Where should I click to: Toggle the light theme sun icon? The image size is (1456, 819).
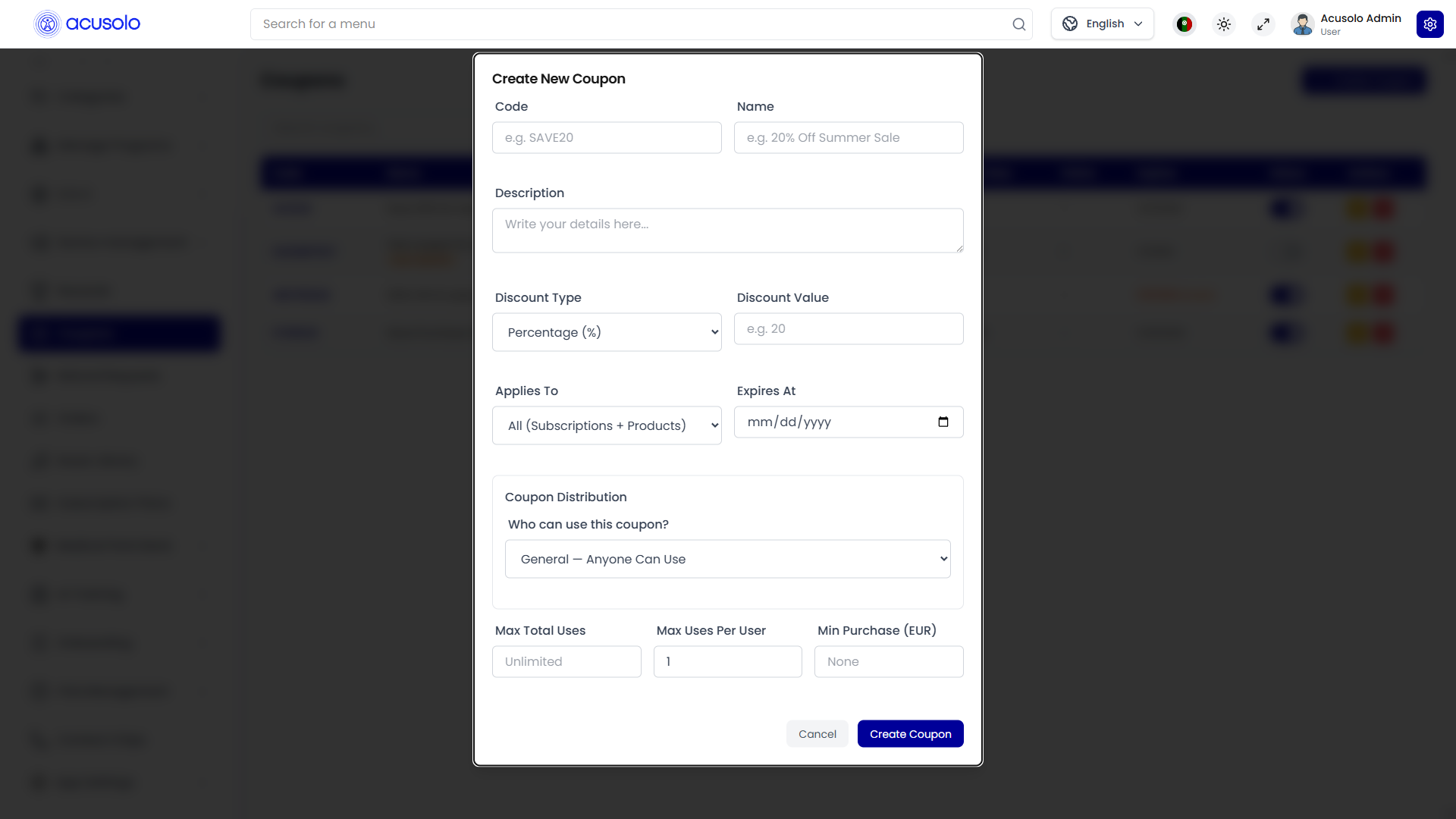(1223, 24)
